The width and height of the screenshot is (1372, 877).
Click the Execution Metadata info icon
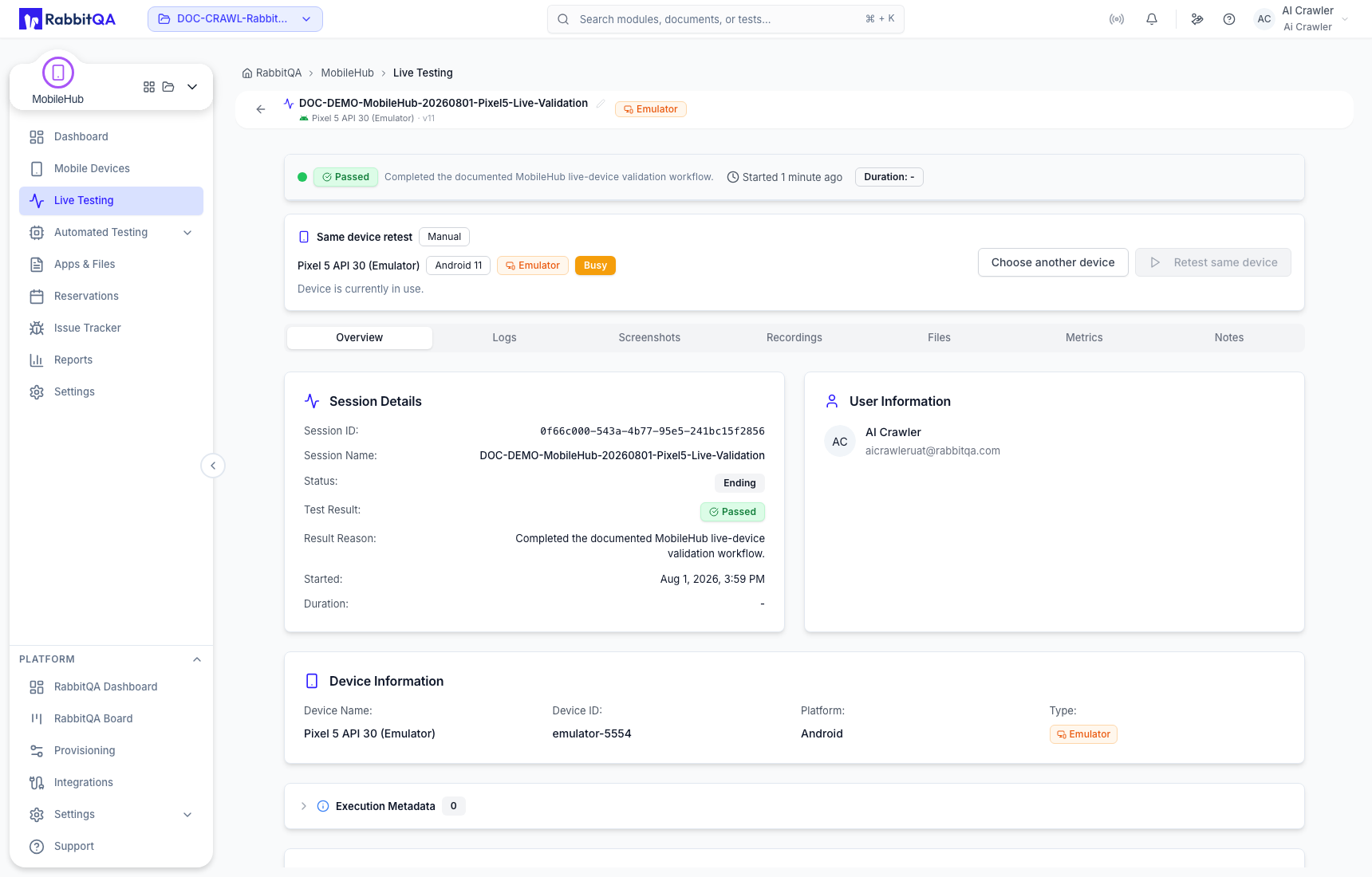tap(323, 806)
